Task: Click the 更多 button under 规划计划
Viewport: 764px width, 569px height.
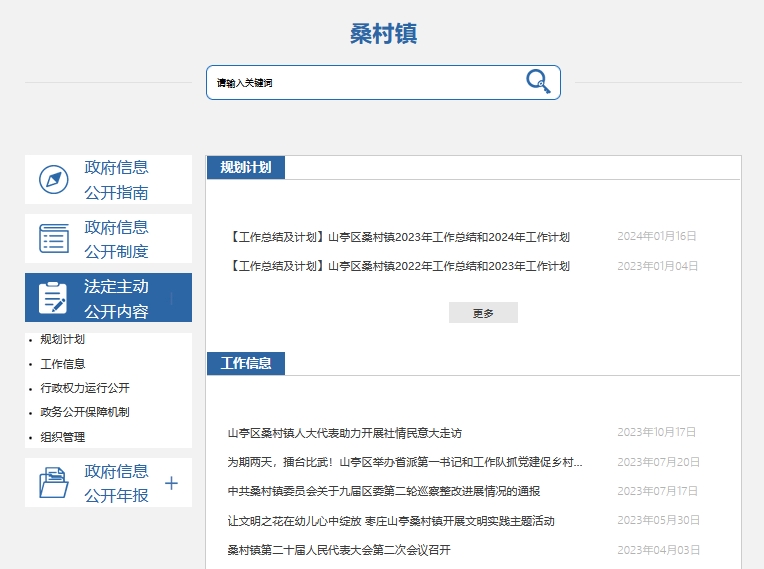Action: pyautogui.click(x=483, y=313)
